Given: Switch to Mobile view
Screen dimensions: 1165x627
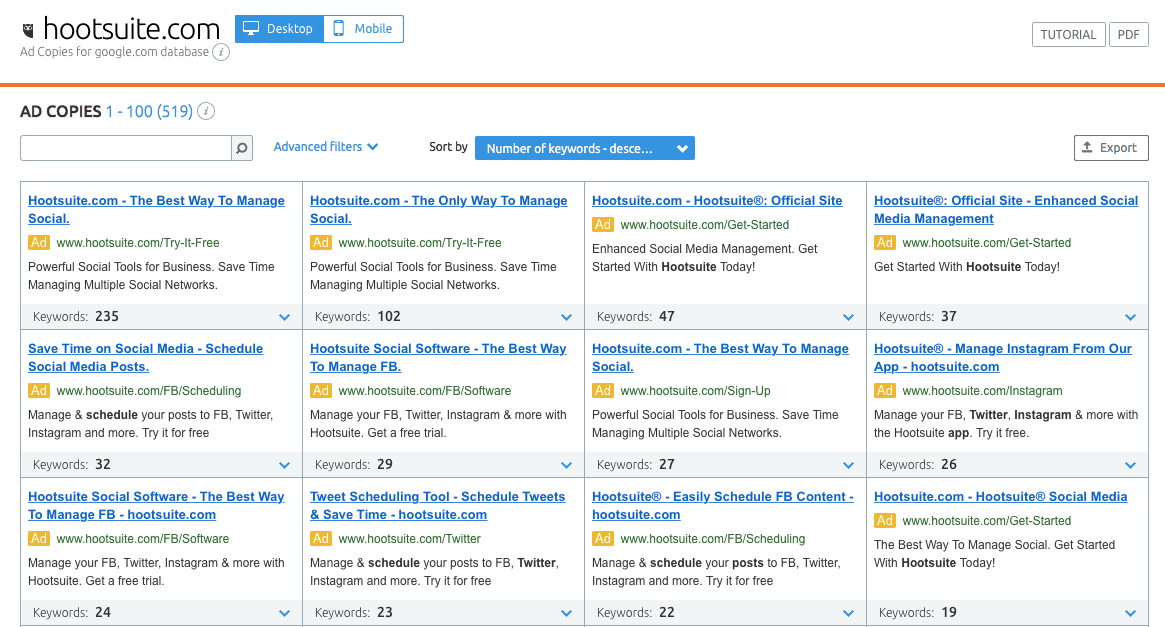Looking at the screenshot, I should 363,29.
